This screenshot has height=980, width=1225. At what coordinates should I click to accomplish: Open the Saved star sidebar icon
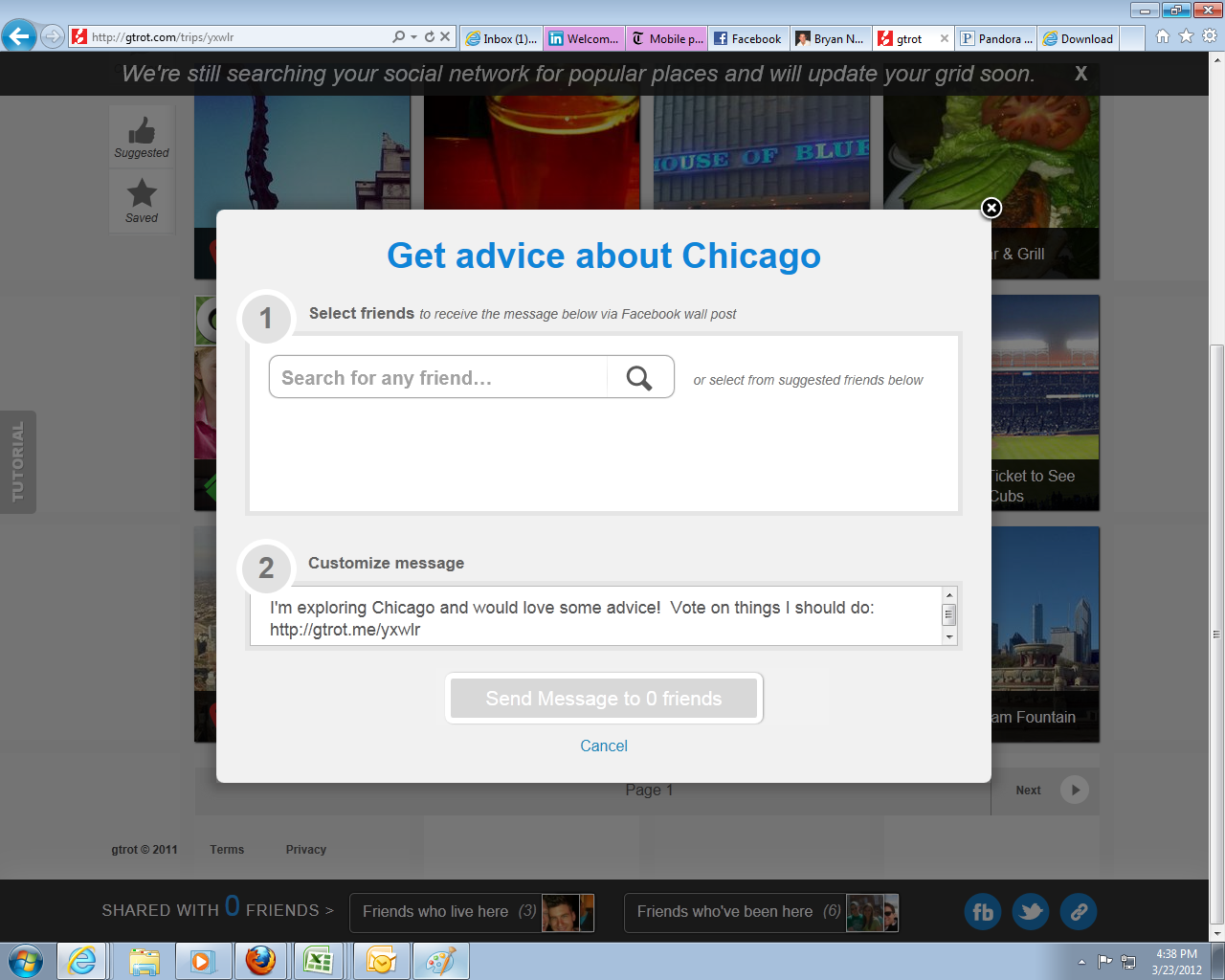(x=142, y=201)
